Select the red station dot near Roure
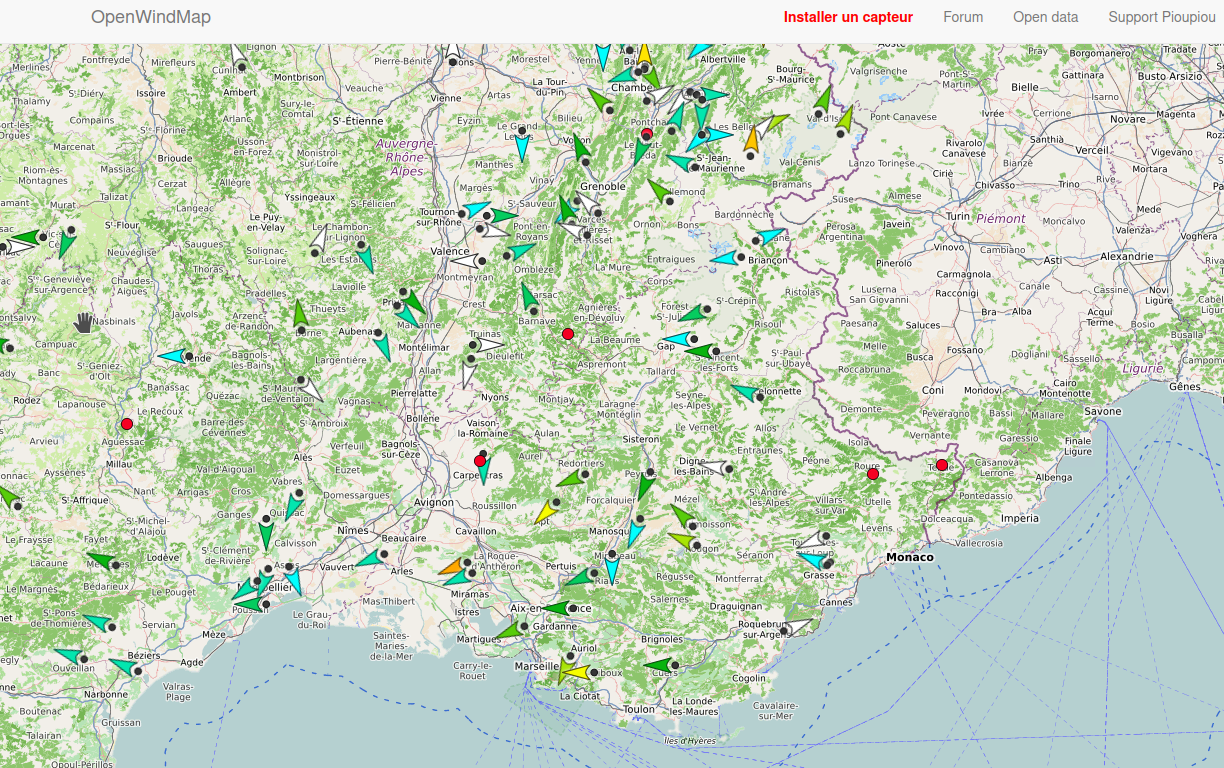 tap(873, 474)
